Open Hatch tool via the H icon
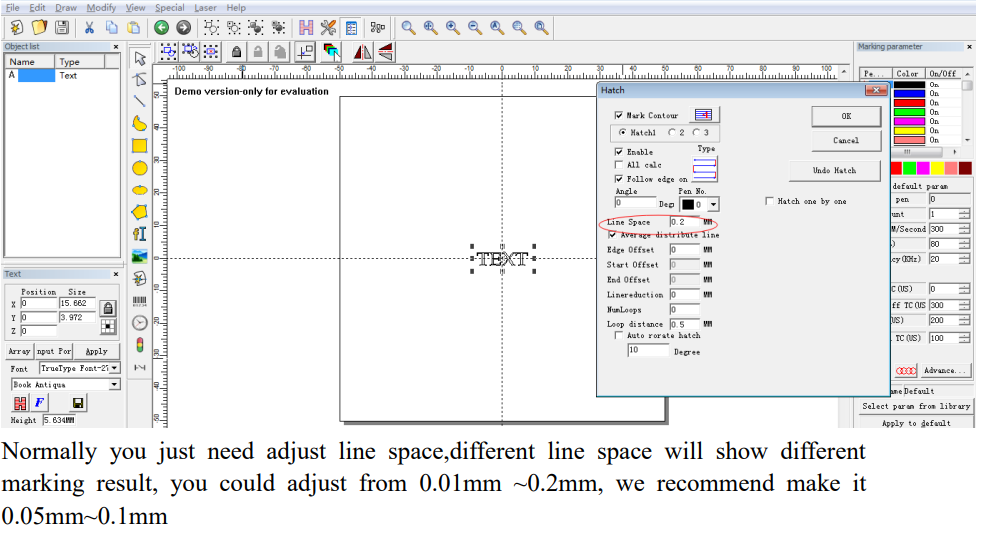 [x=306, y=27]
